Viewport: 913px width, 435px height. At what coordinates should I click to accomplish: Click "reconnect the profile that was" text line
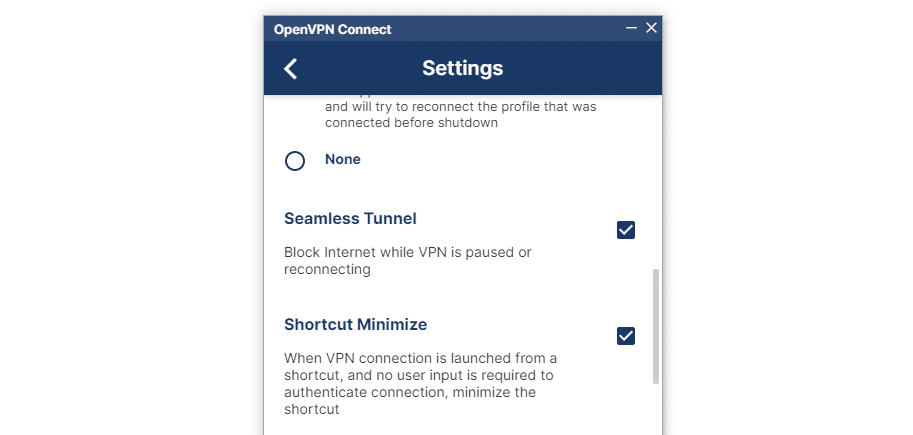(x=460, y=106)
